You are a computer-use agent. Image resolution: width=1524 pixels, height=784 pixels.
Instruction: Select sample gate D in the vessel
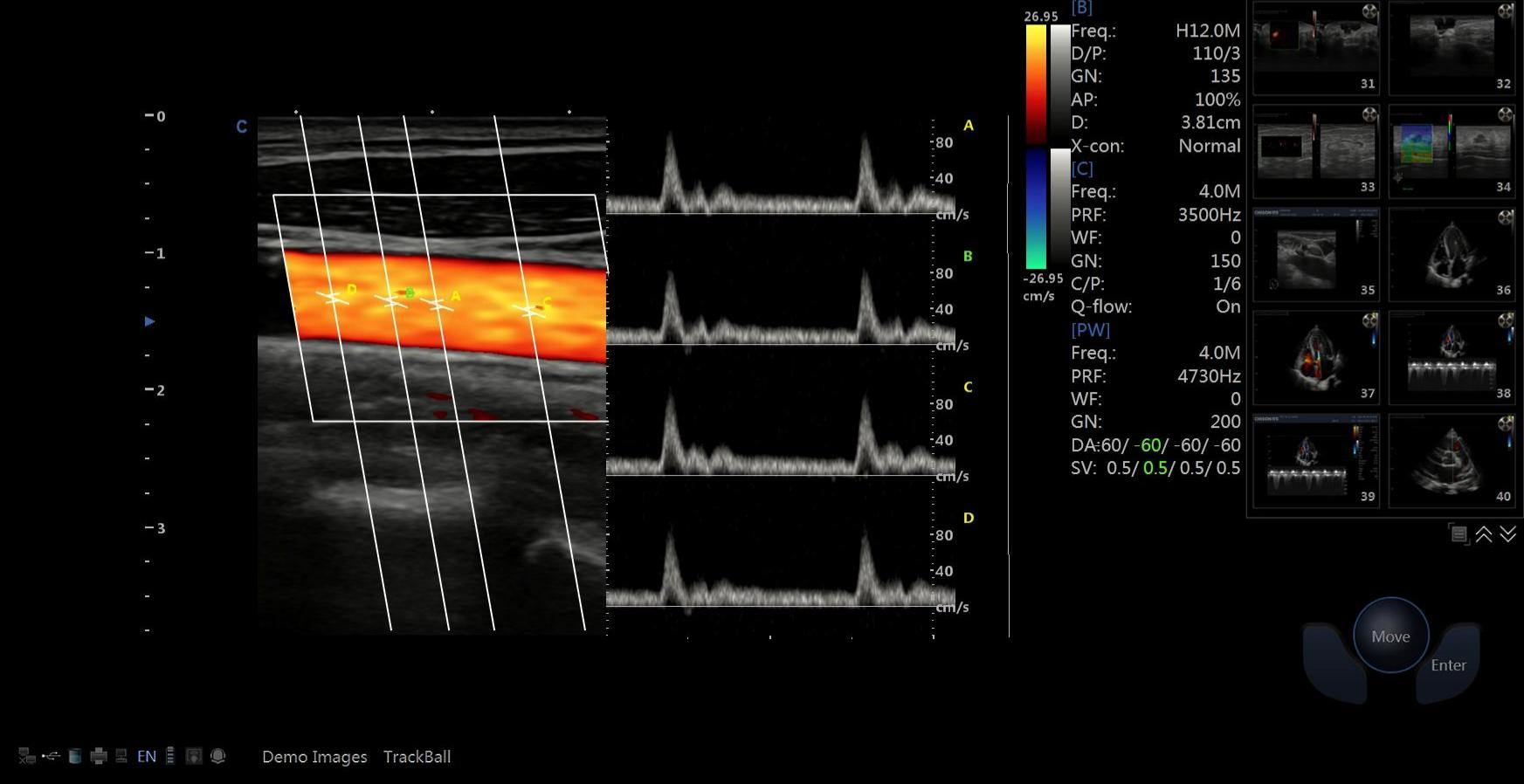332,298
